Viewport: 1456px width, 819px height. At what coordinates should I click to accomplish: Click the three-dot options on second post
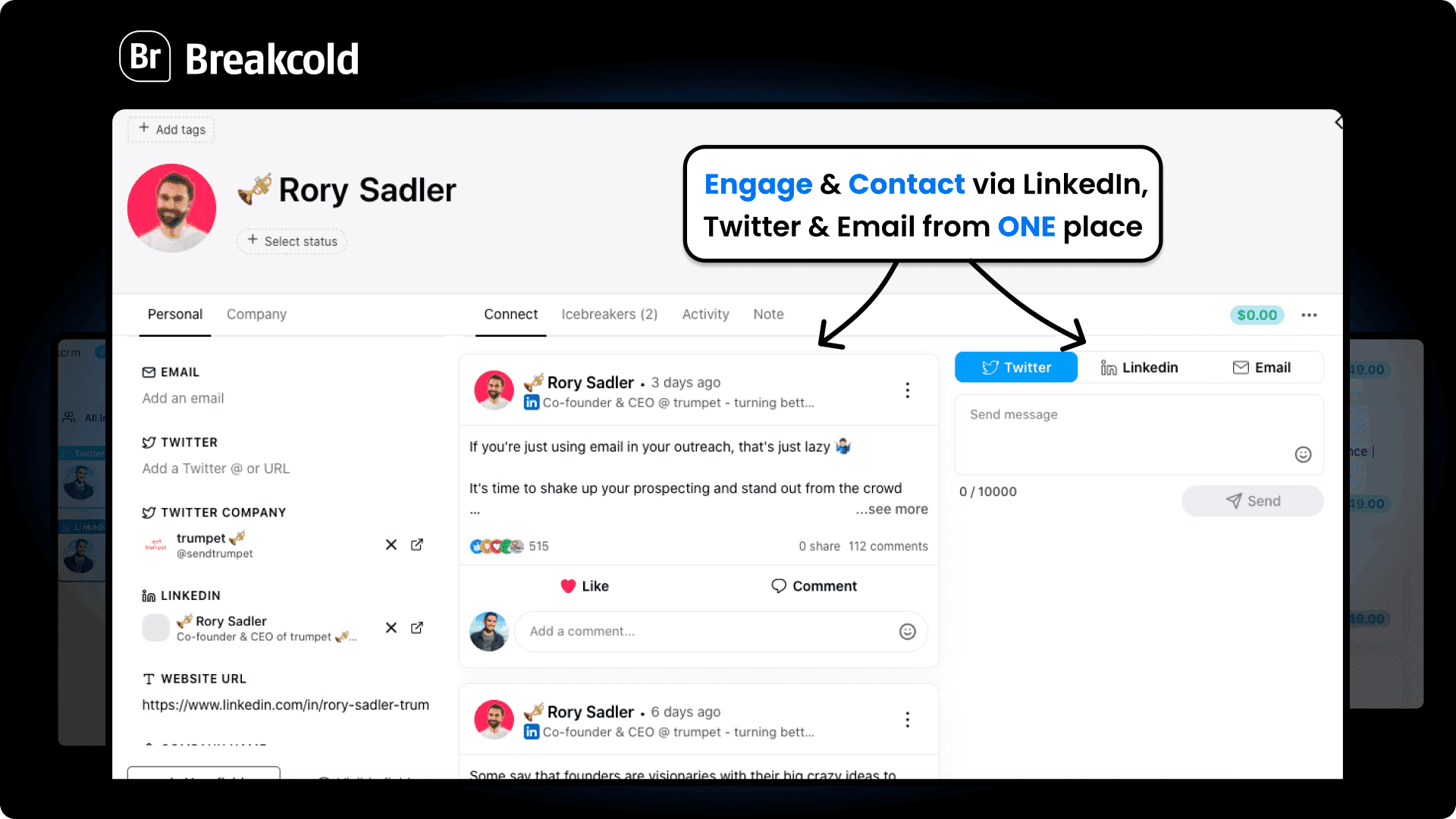coord(907,721)
